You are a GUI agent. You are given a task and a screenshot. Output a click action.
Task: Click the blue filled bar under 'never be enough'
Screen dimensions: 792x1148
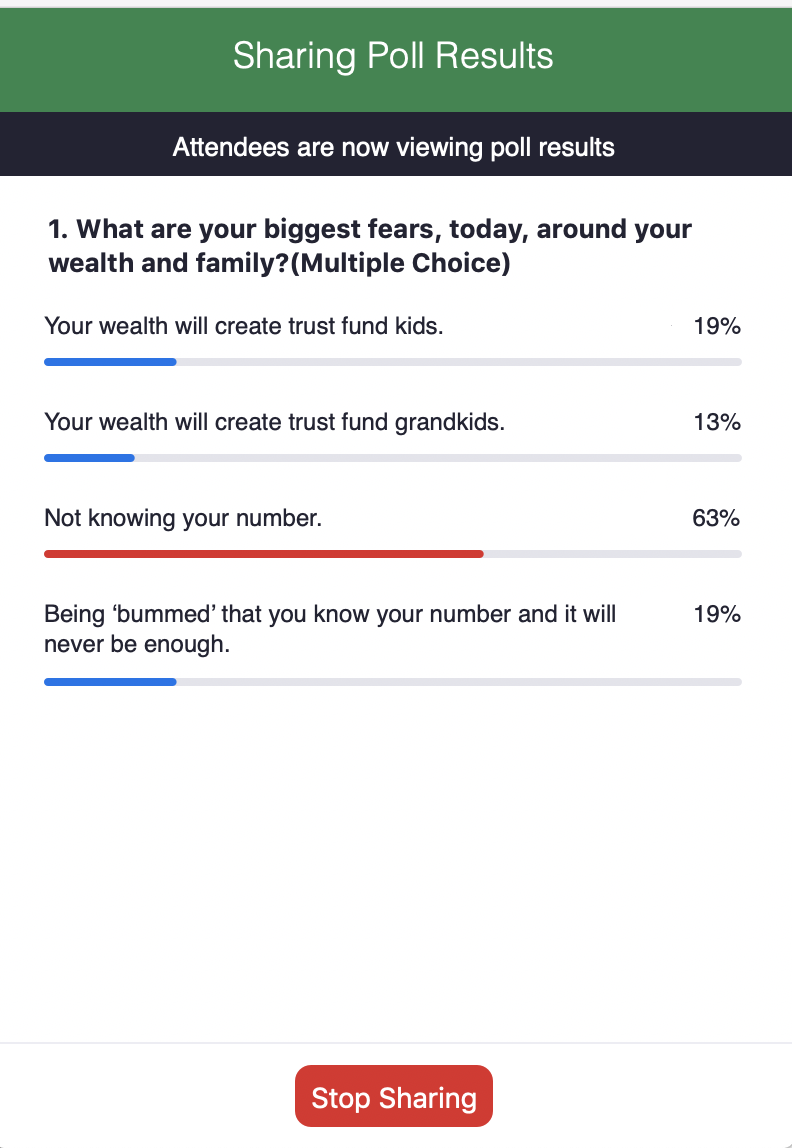110,682
